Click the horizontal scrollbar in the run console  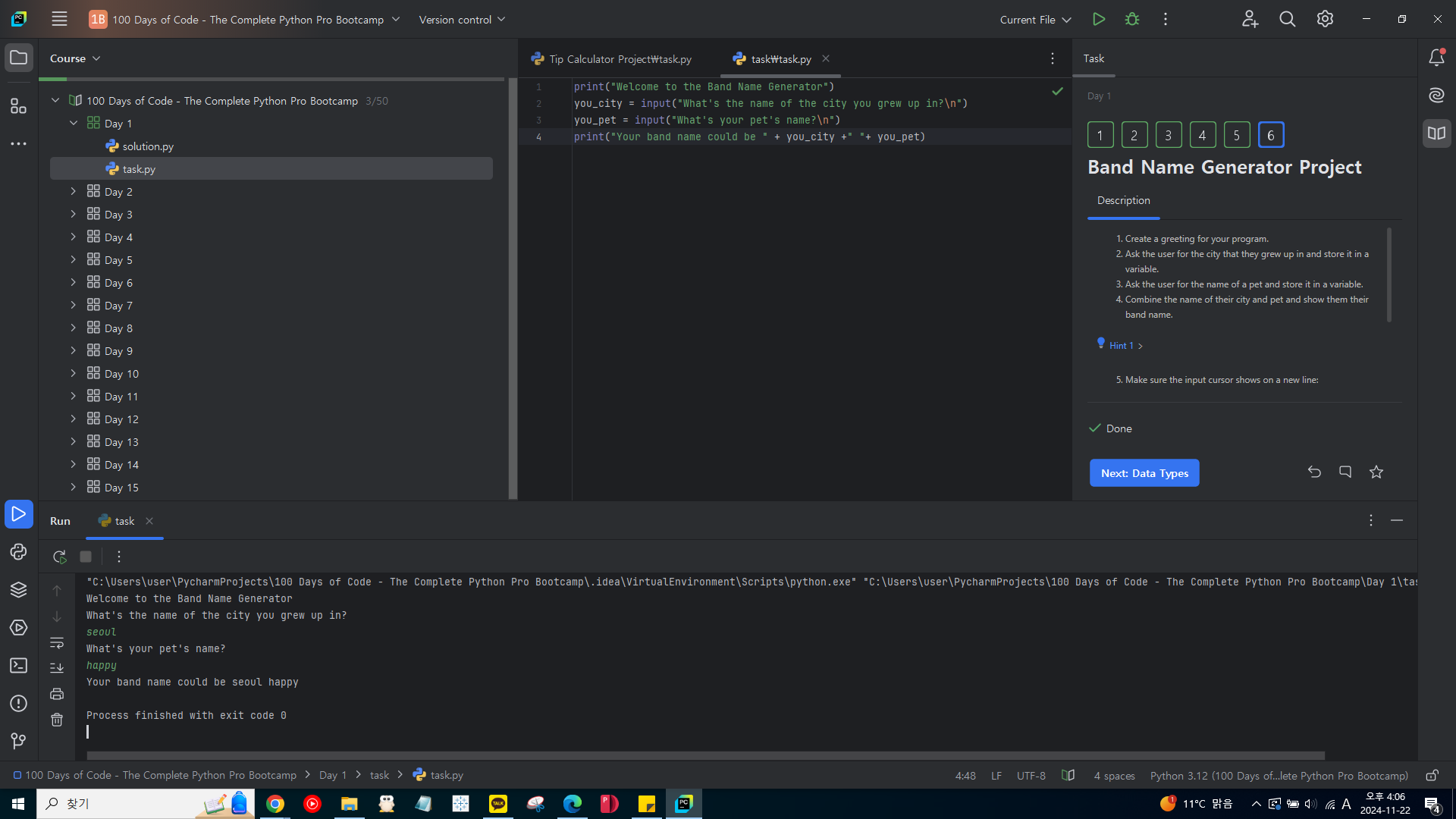point(705,755)
